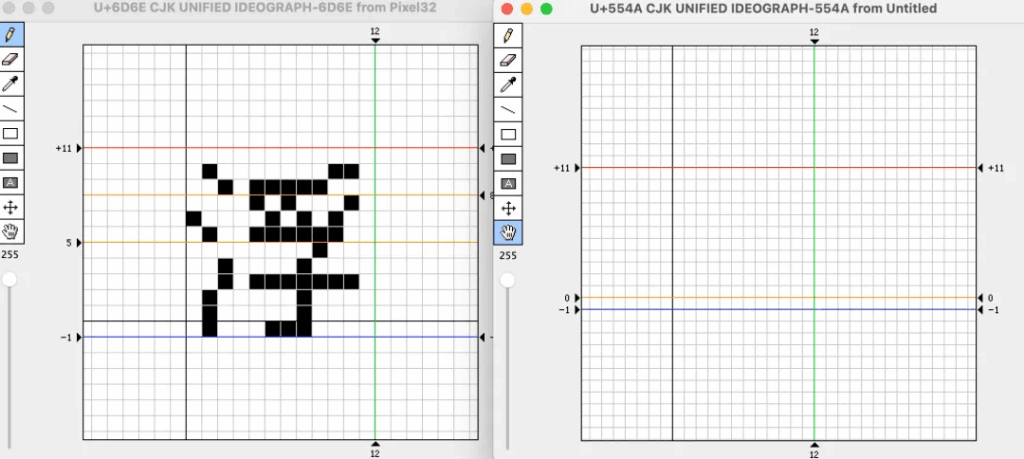This screenshot has height=459, width=1024.
Task: Select the outlined Rectangle tool in the Pixel32 window
Action: tap(11, 133)
